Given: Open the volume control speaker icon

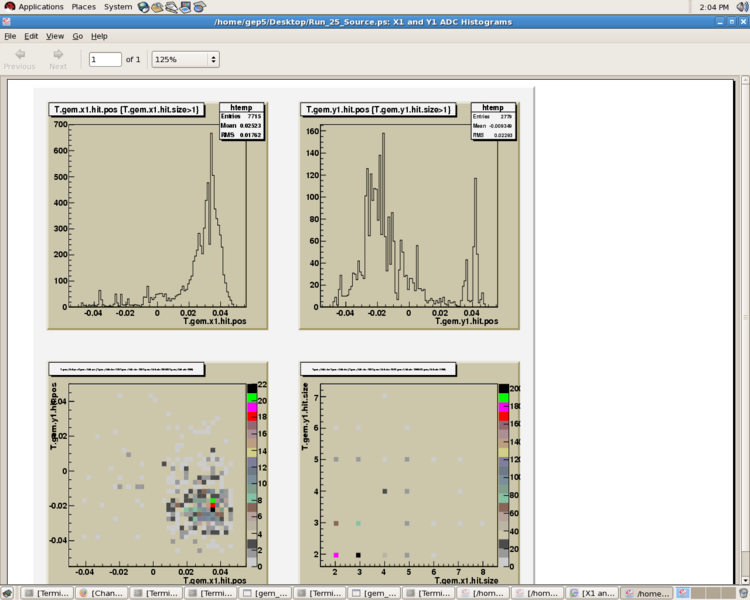Looking at the screenshot, I should (x=742, y=7).
